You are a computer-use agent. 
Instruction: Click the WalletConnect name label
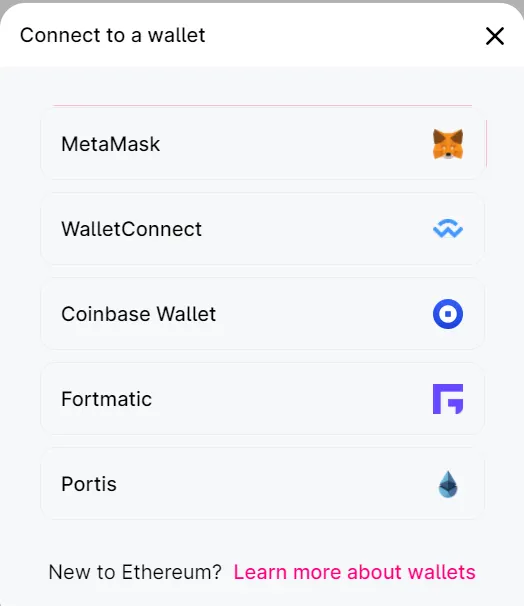pos(131,229)
